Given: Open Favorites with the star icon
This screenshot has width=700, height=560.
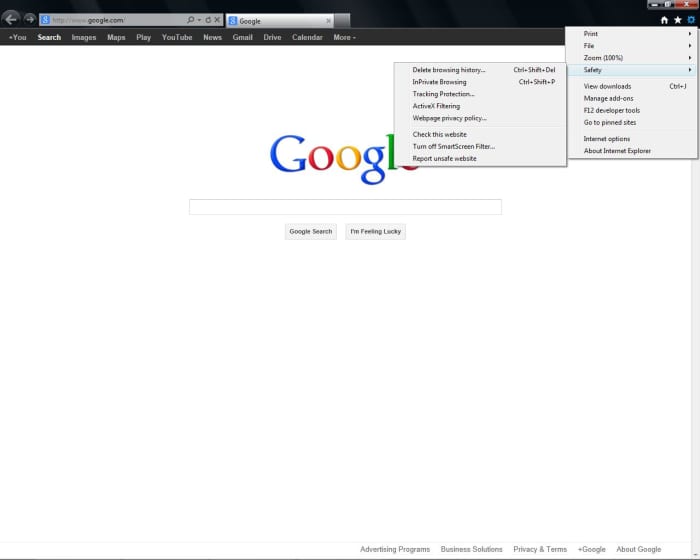Looking at the screenshot, I should point(678,20).
